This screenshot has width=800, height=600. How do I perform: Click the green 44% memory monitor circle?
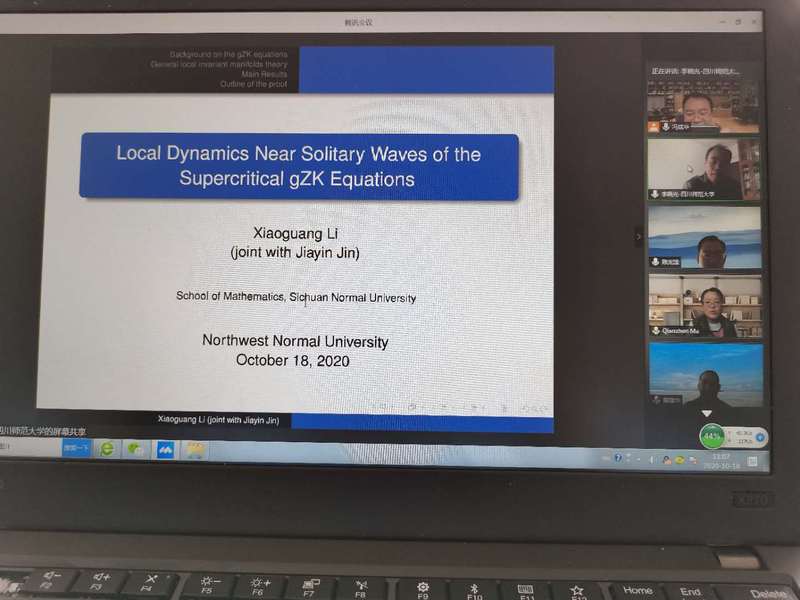[712, 436]
